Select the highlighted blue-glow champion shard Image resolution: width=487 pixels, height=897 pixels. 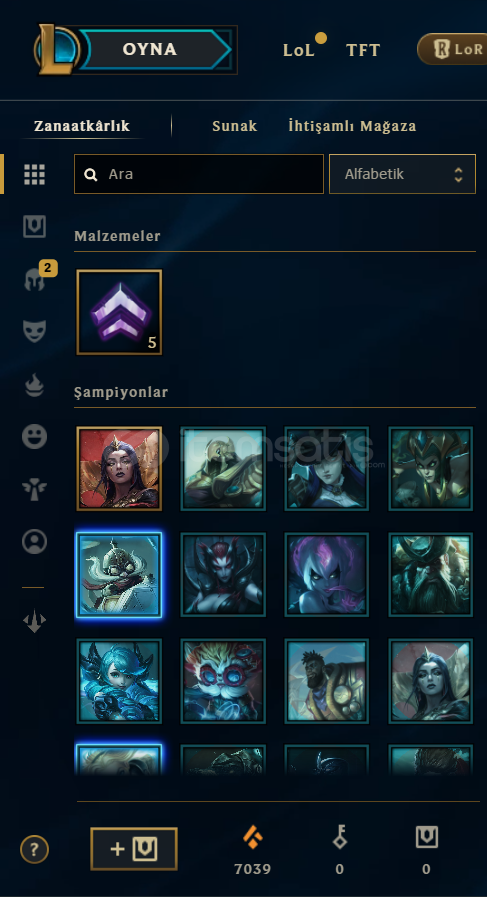point(119,575)
